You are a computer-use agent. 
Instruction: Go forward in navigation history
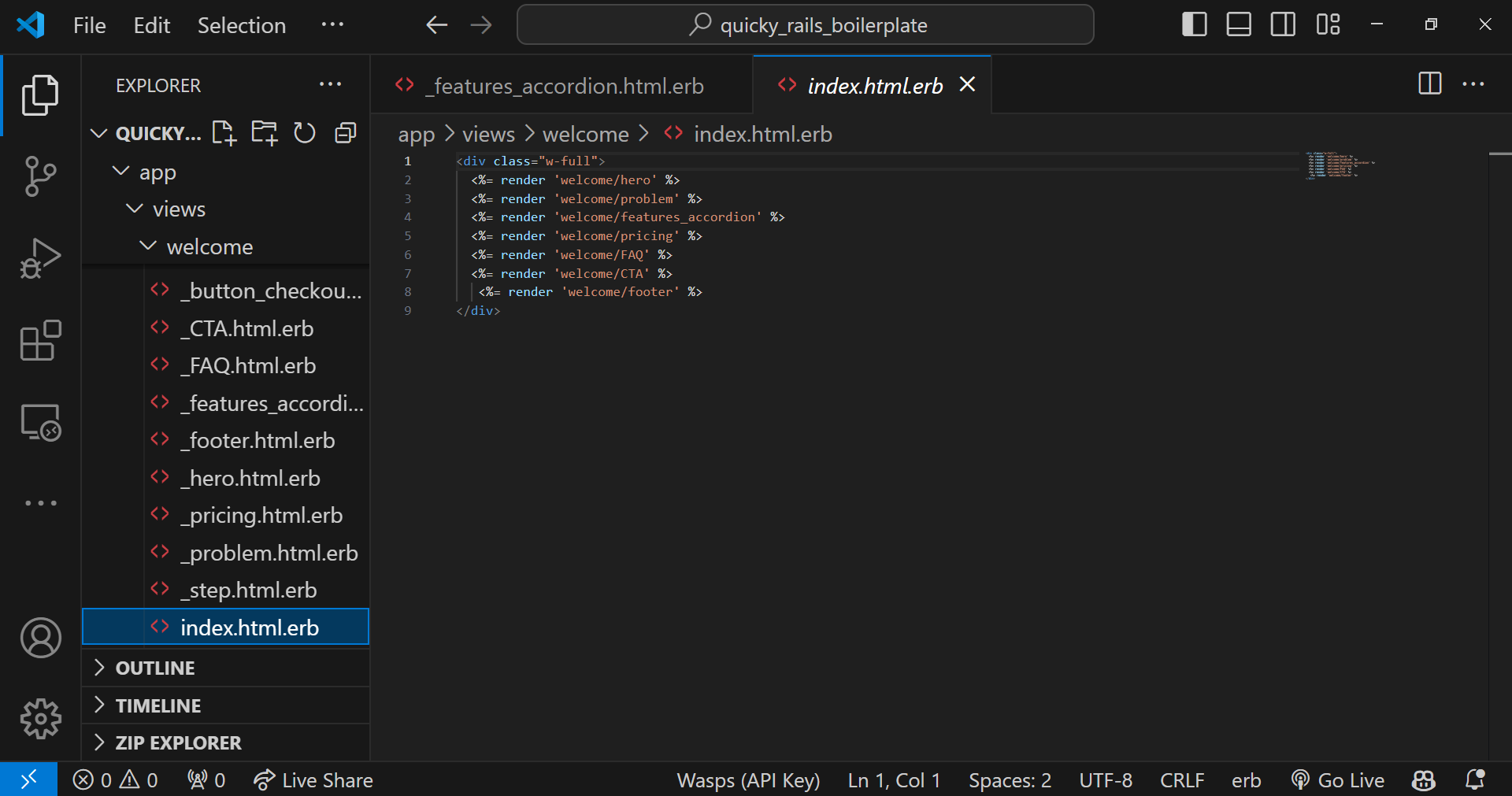(480, 25)
